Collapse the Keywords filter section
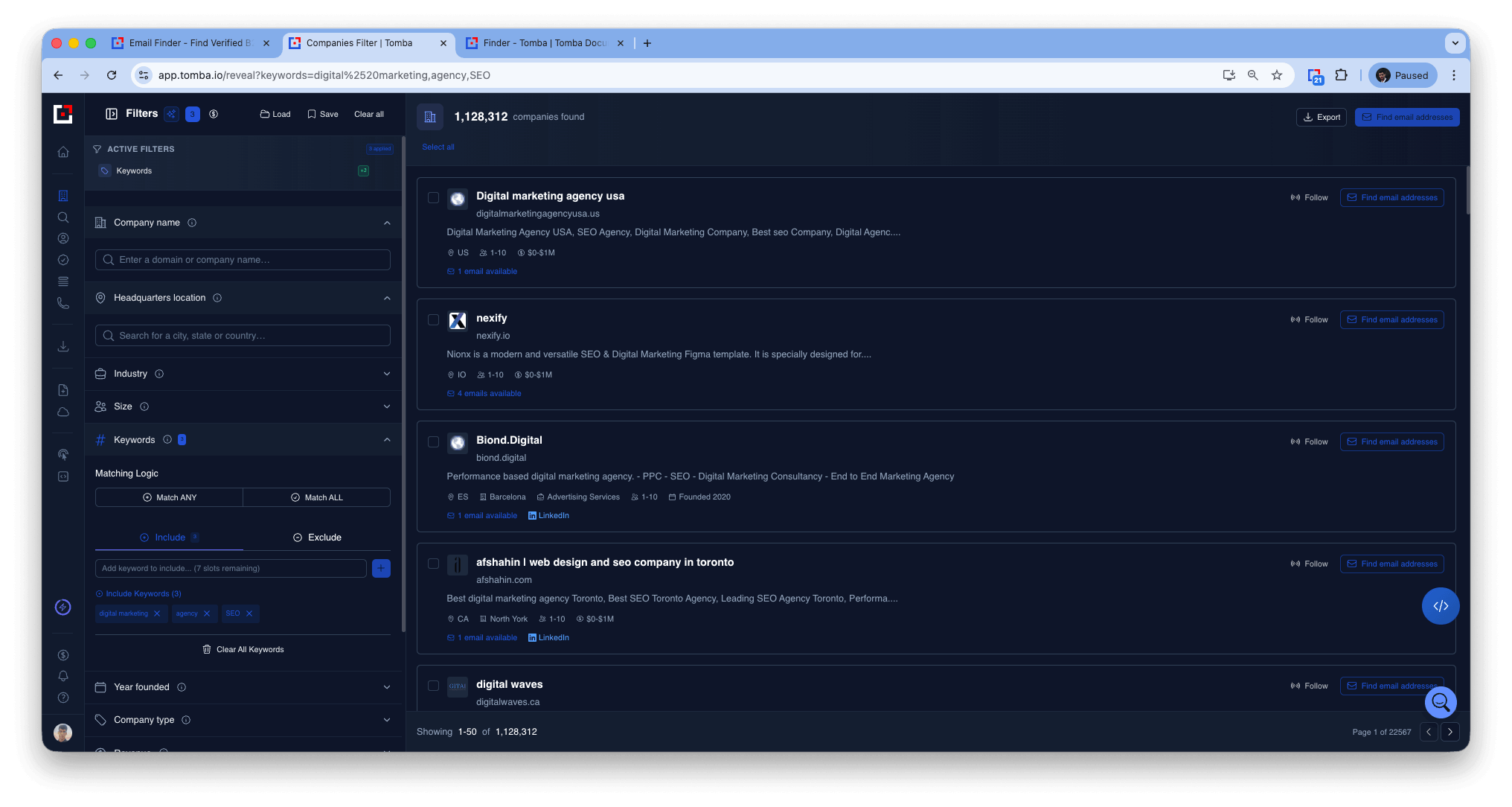This screenshot has height=807, width=1512. tap(387, 440)
